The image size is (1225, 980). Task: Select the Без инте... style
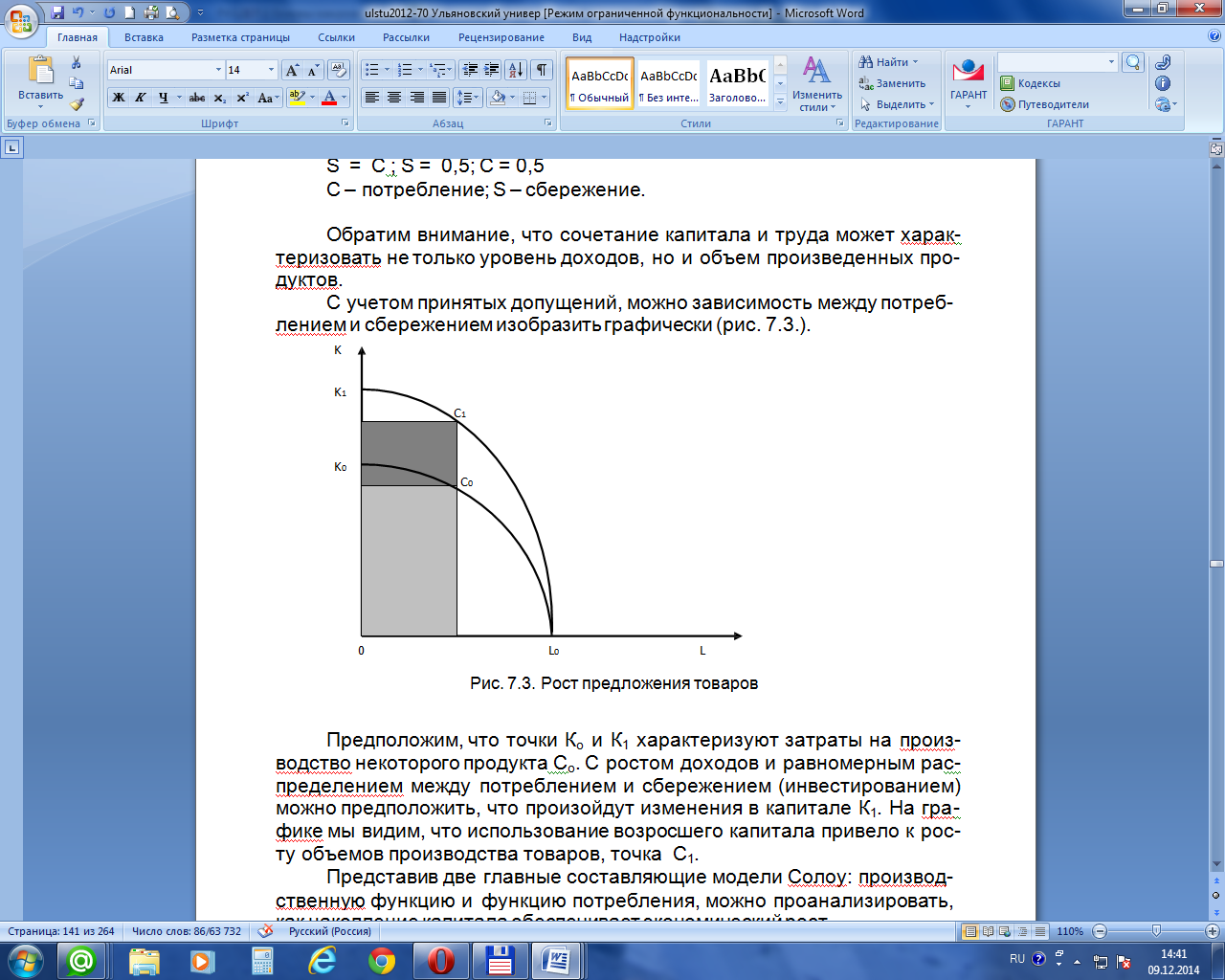(x=668, y=83)
